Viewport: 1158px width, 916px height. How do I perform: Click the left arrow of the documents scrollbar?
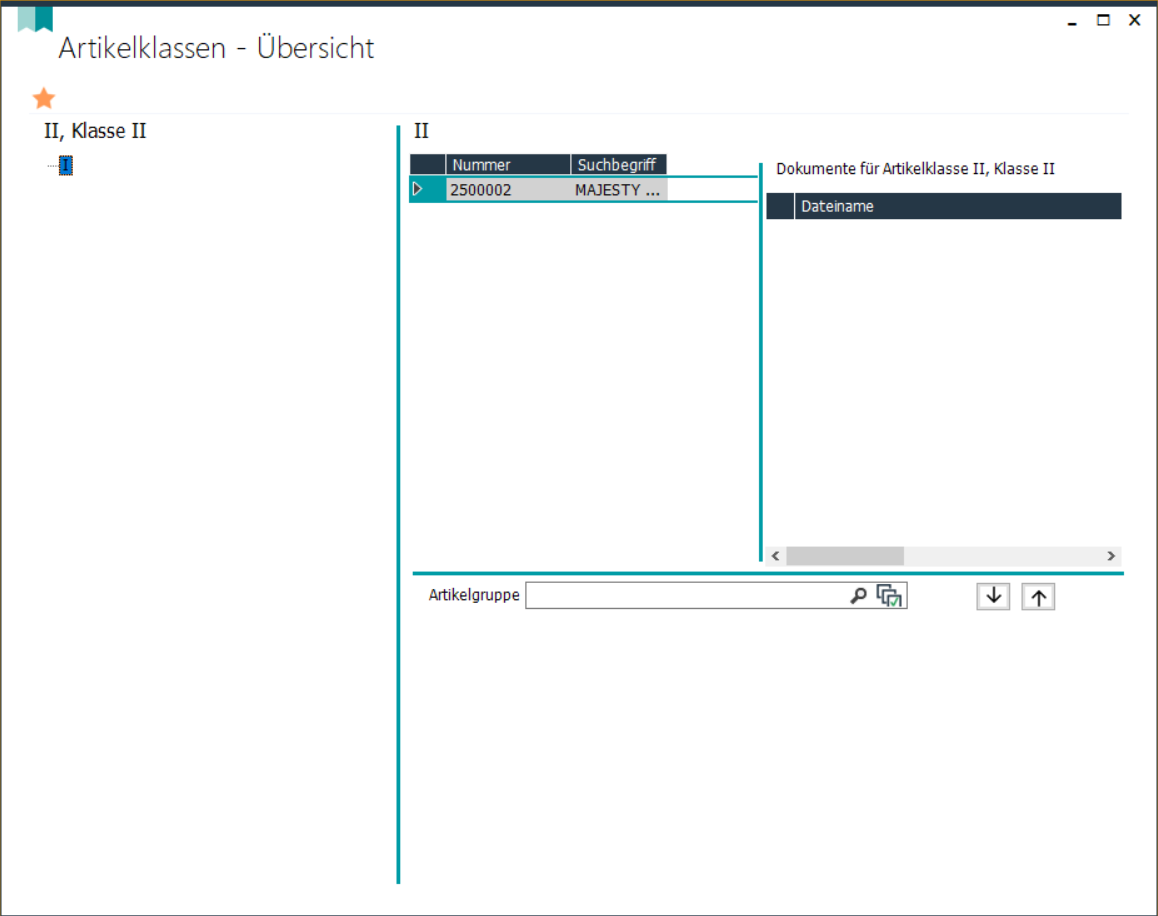click(775, 556)
